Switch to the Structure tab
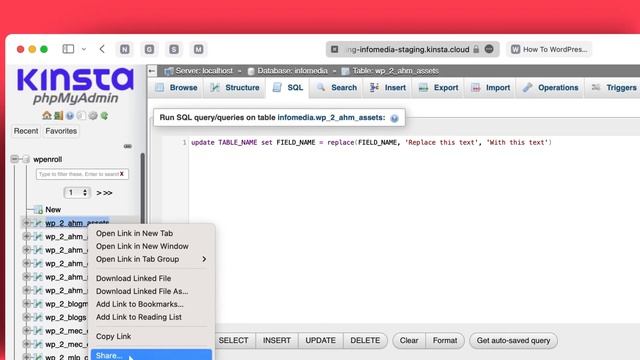The height and width of the screenshot is (360, 640). 235,88
